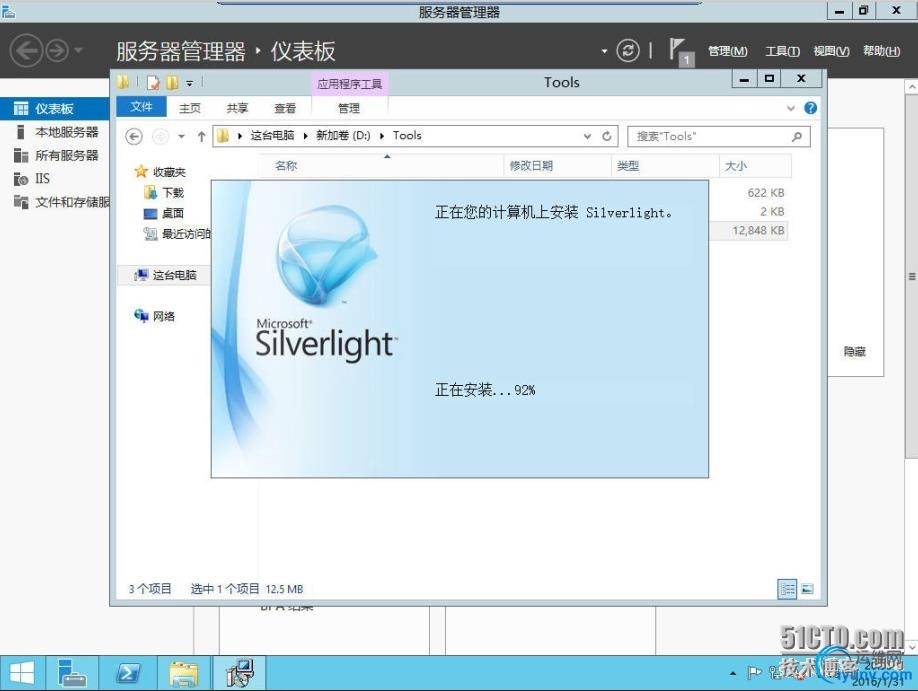Open Server Manager navigation history dropdown
Image resolution: width=918 pixels, height=691 pixels.
(x=78, y=50)
